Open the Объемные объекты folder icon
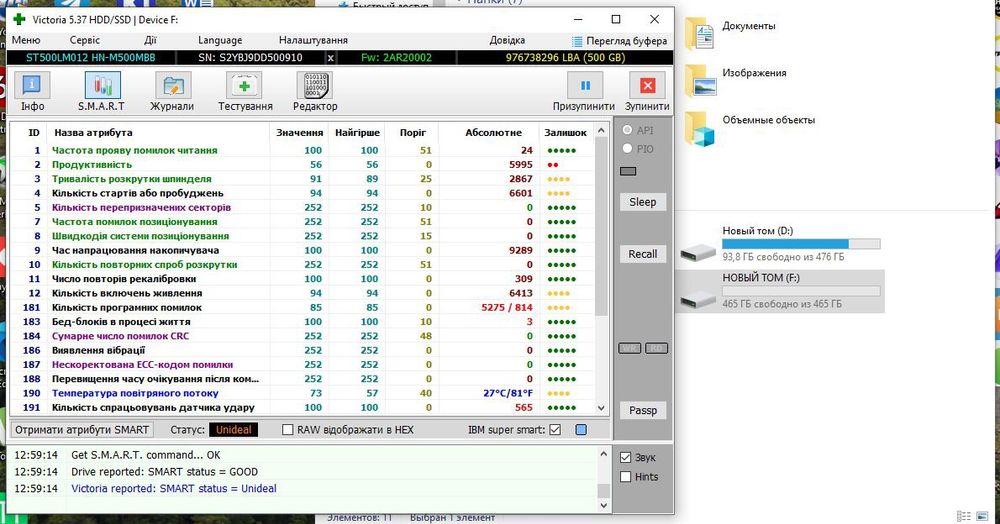Image resolution: width=1000 pixels, height=524 pixels. 699,129
